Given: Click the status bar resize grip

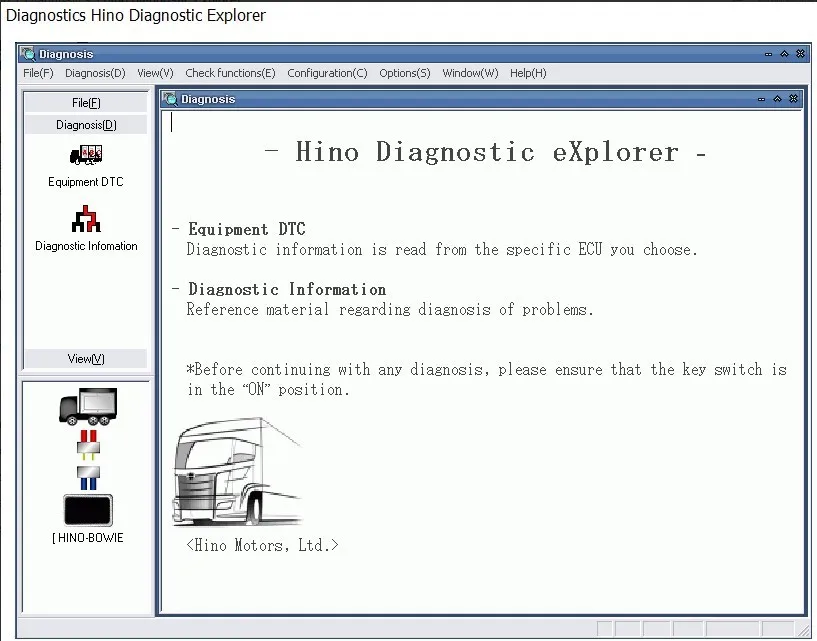Looking at the screenshot, I should click(803, 630).
